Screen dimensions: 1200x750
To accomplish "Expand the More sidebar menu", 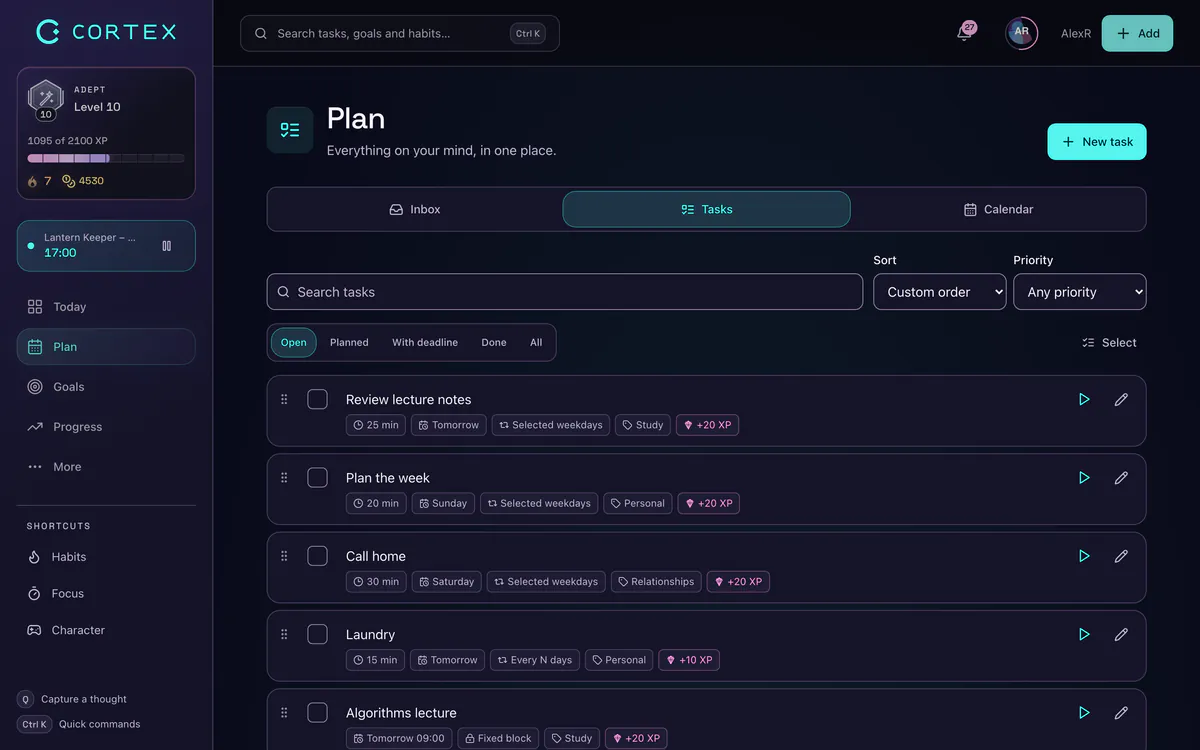I will [106, 467].
